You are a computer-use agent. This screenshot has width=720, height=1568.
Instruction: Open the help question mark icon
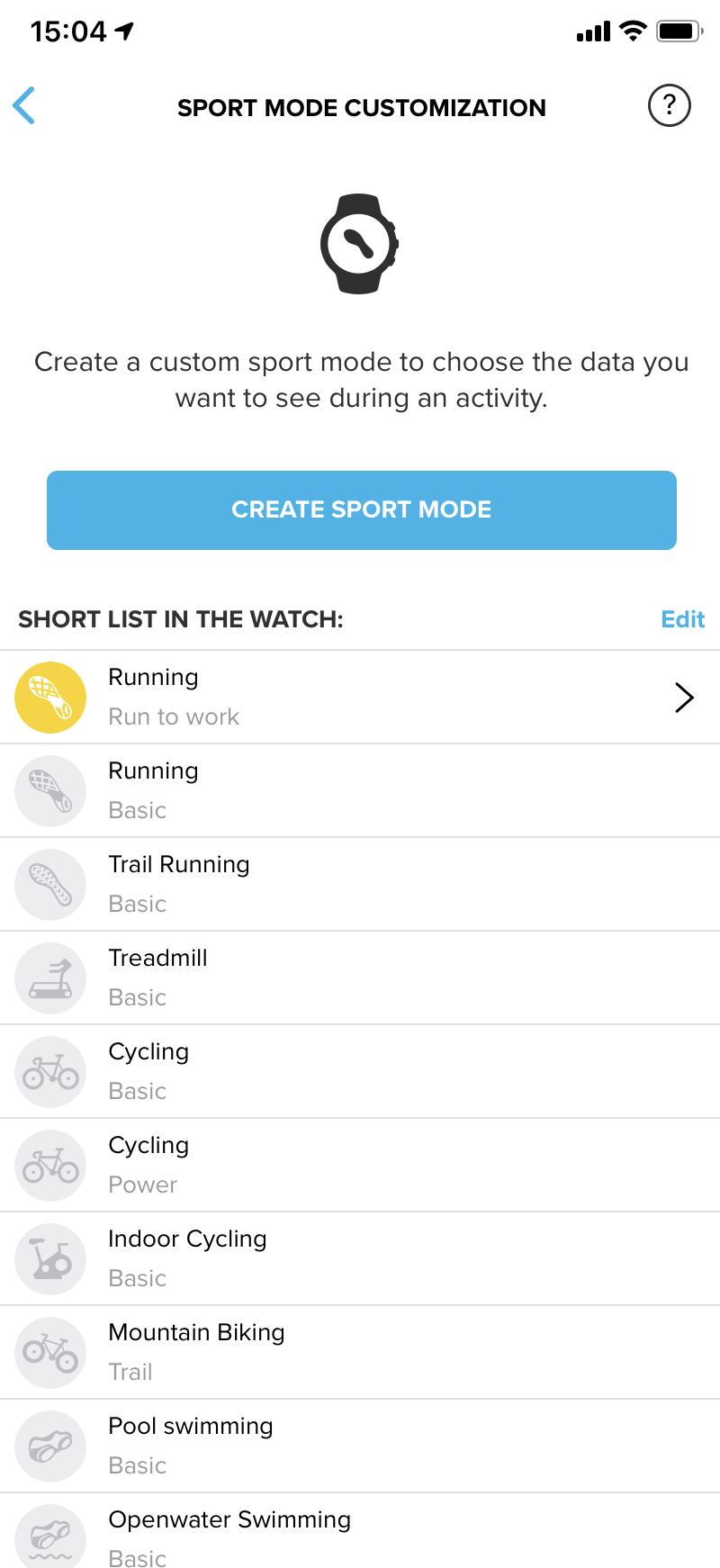coord(669,106)
